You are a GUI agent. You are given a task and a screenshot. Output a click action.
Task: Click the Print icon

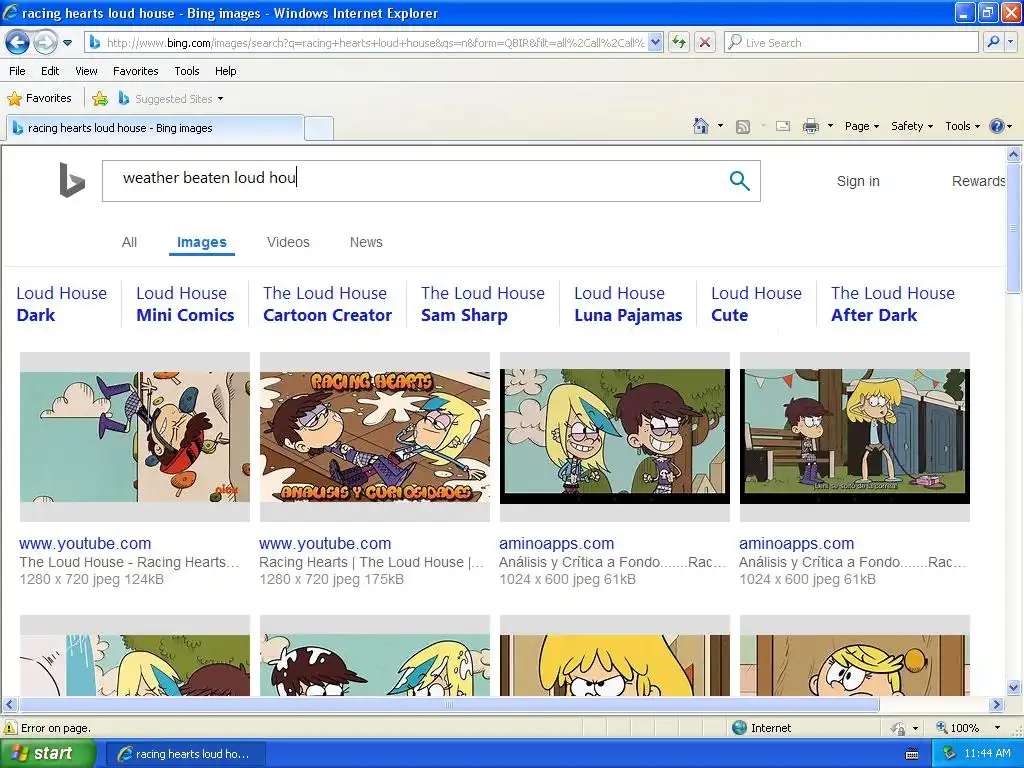(810, 127)
